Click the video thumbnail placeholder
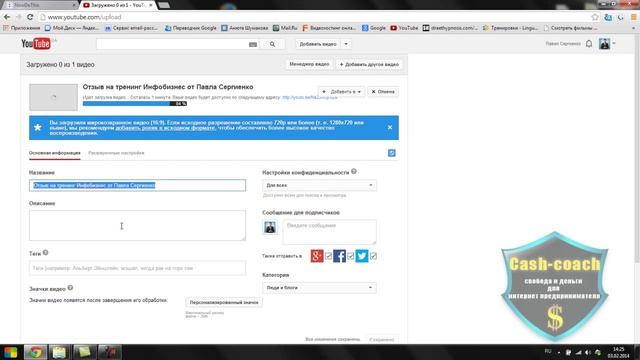 click(53, 97)
